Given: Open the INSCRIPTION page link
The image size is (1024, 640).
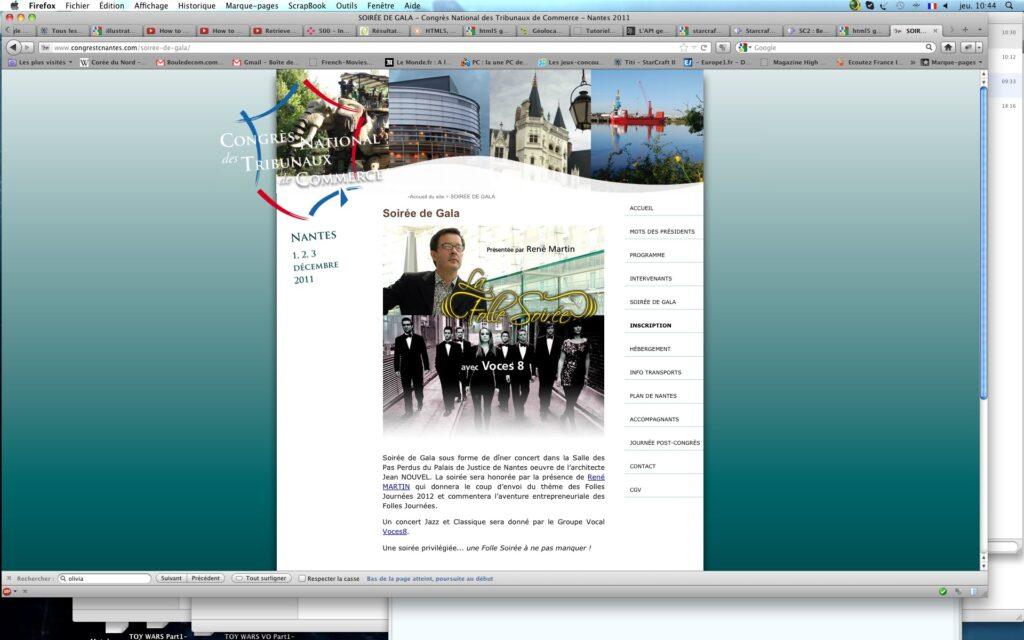Looking at the screenshot, I should coord(650,325).
